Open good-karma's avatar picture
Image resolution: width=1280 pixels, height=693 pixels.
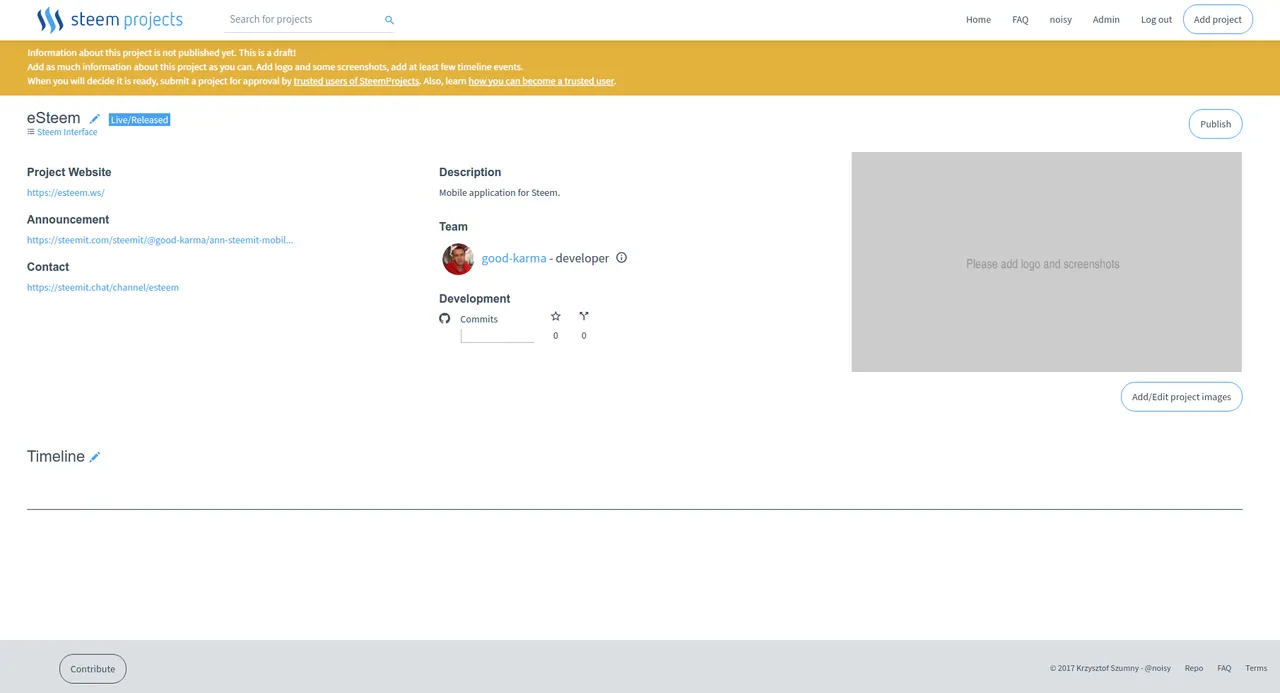click(x=458, y=259)
